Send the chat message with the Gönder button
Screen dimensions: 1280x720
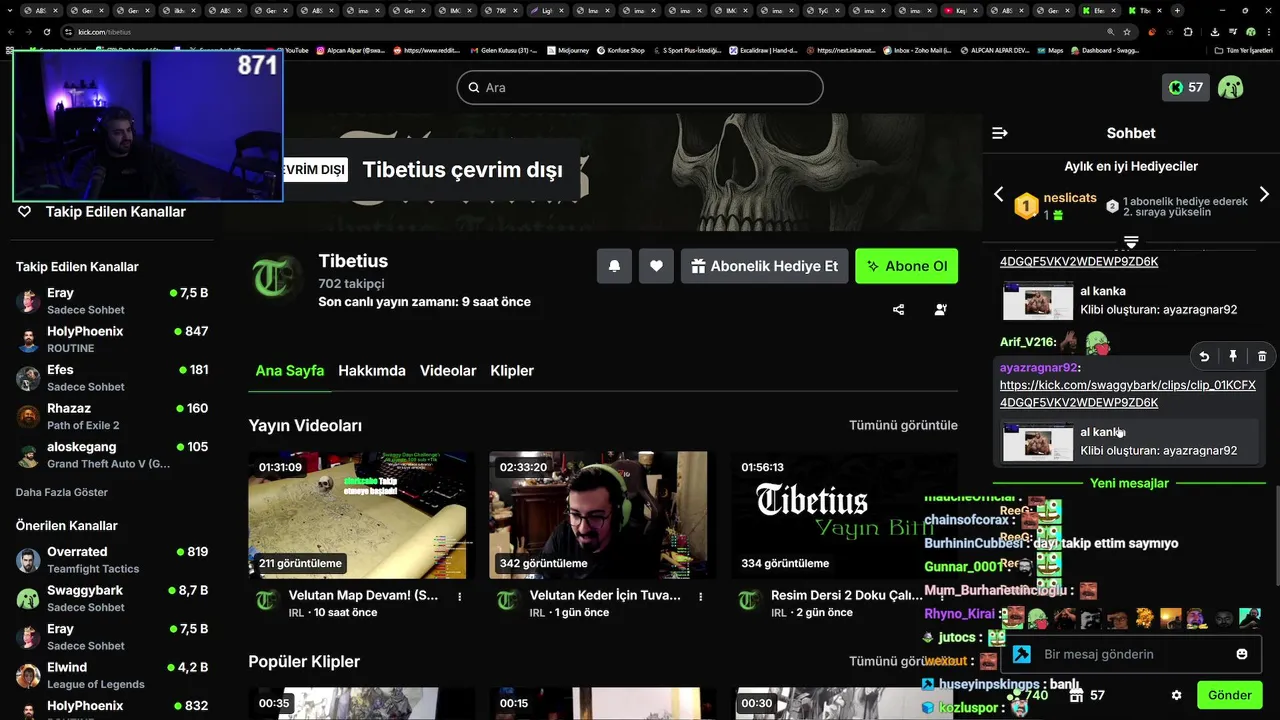pyautogui.click(x=1230, y=695)
